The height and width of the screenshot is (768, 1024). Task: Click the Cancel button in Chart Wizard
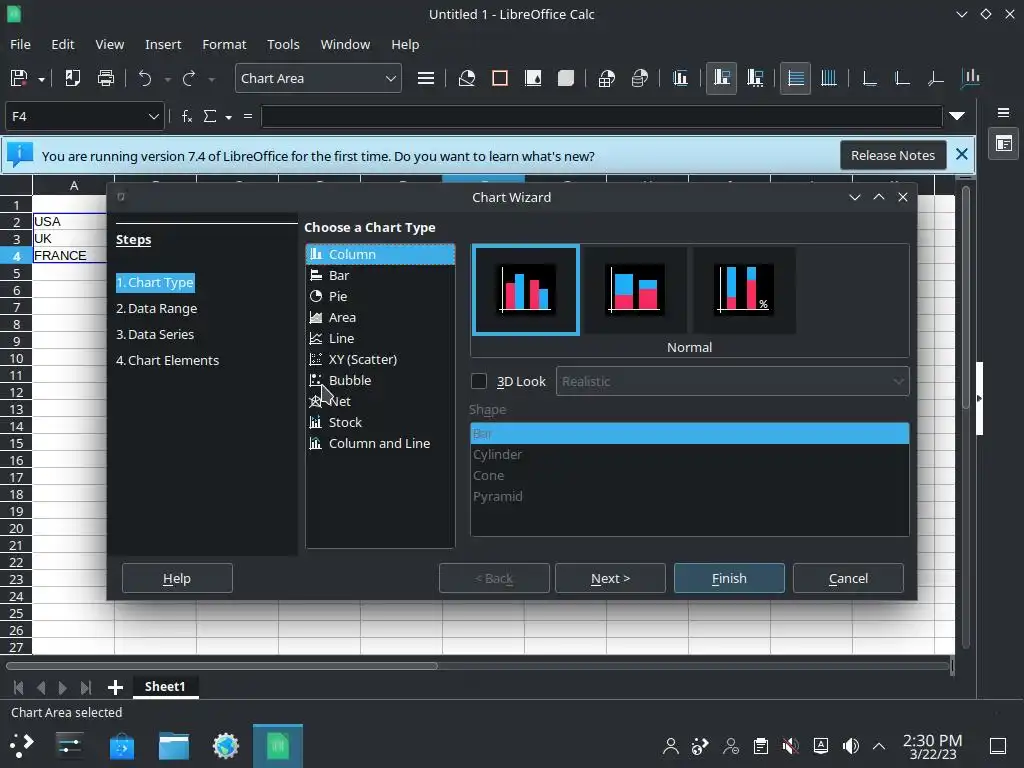point(848,579)
